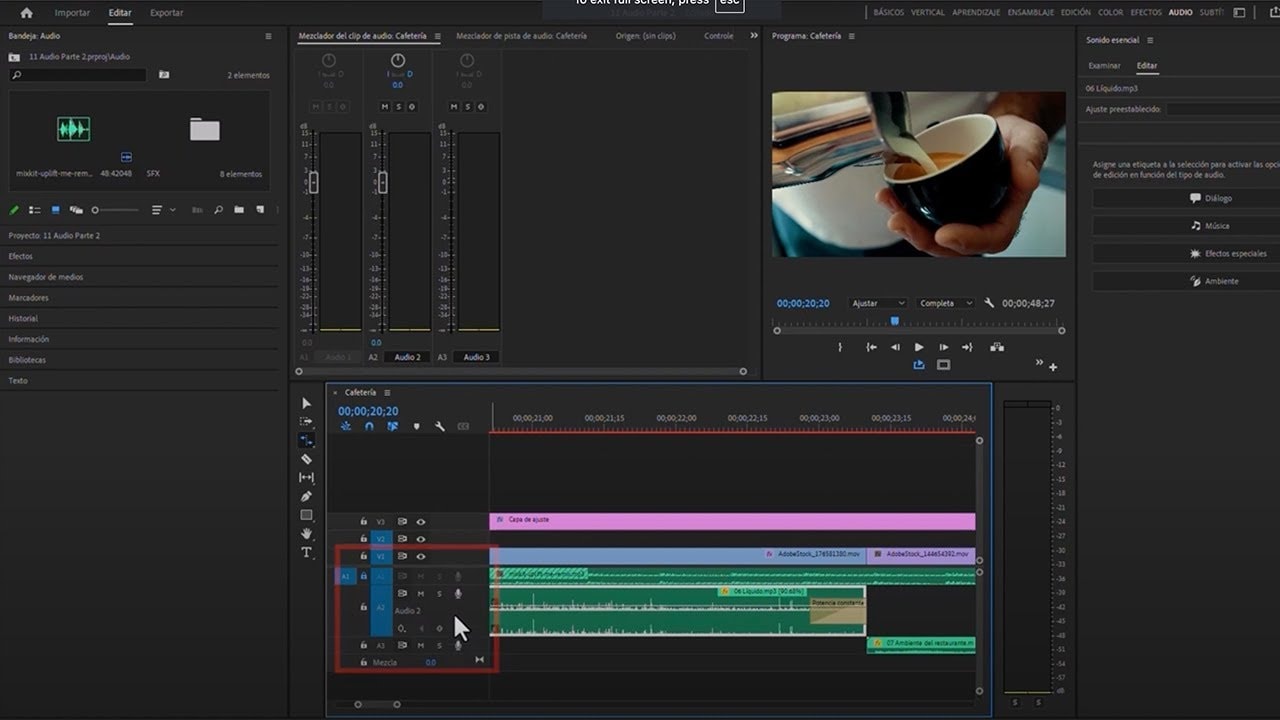This screenshot has height=720, width=1280.
Task: Hide the V1 video track
Action: coord(421,556)
